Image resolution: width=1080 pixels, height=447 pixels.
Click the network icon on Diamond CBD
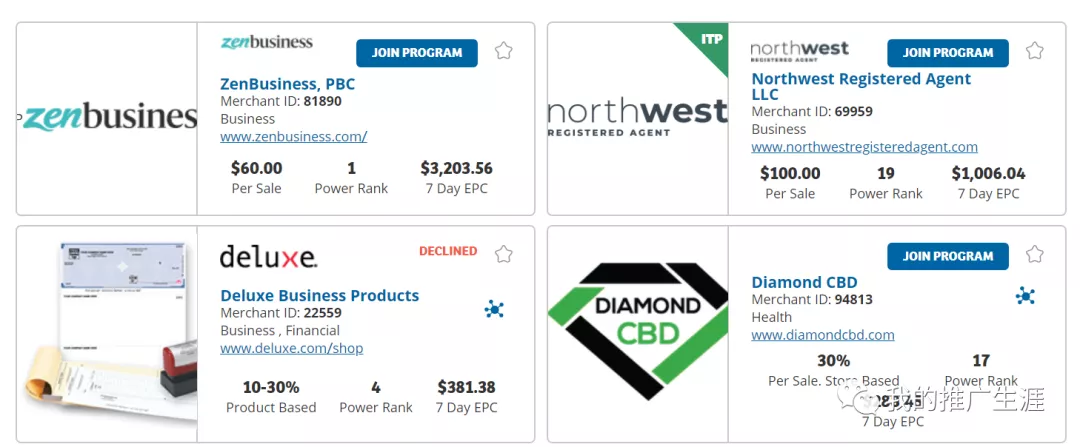tap(1025, 296)
